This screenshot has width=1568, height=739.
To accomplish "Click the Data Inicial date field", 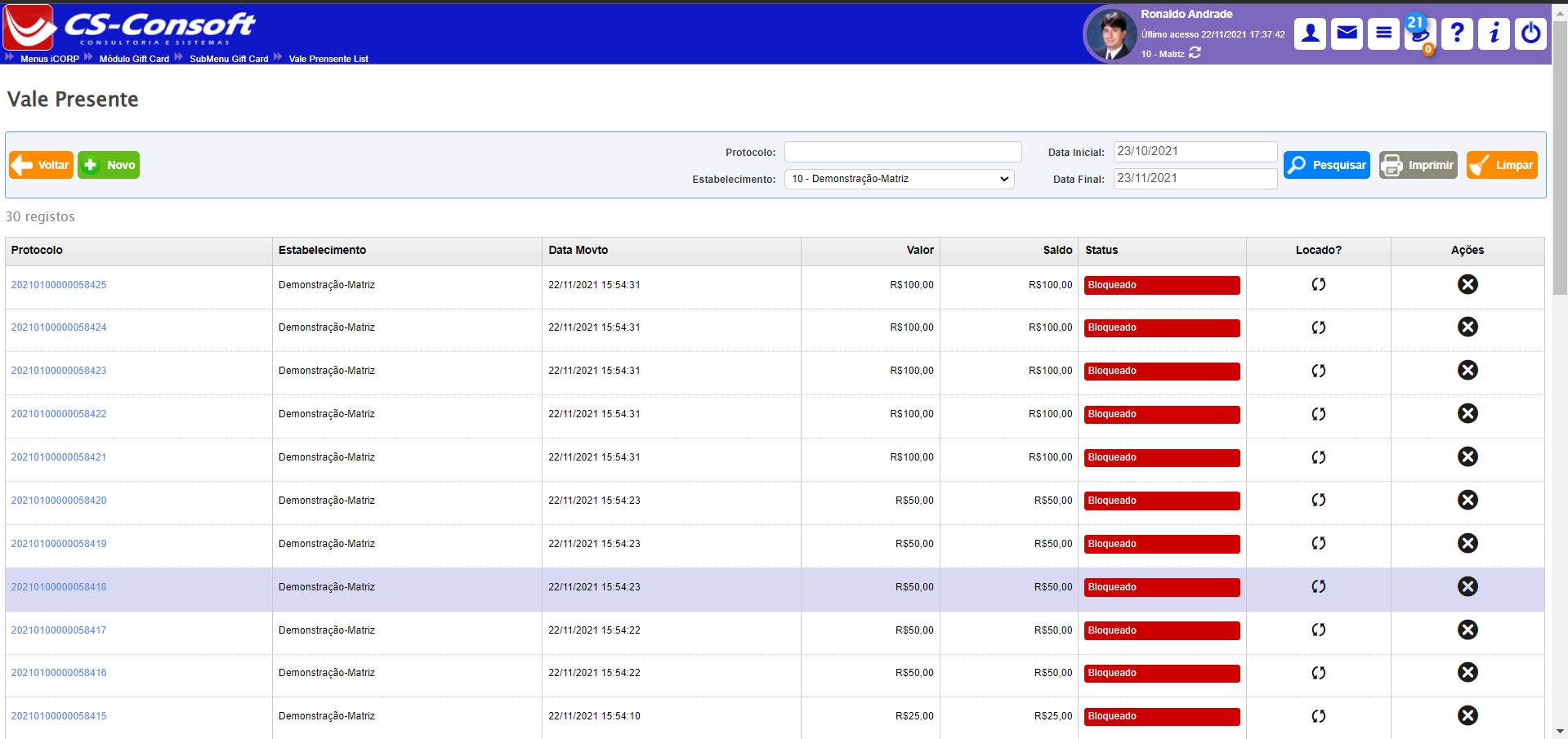I will [1195, 152].
